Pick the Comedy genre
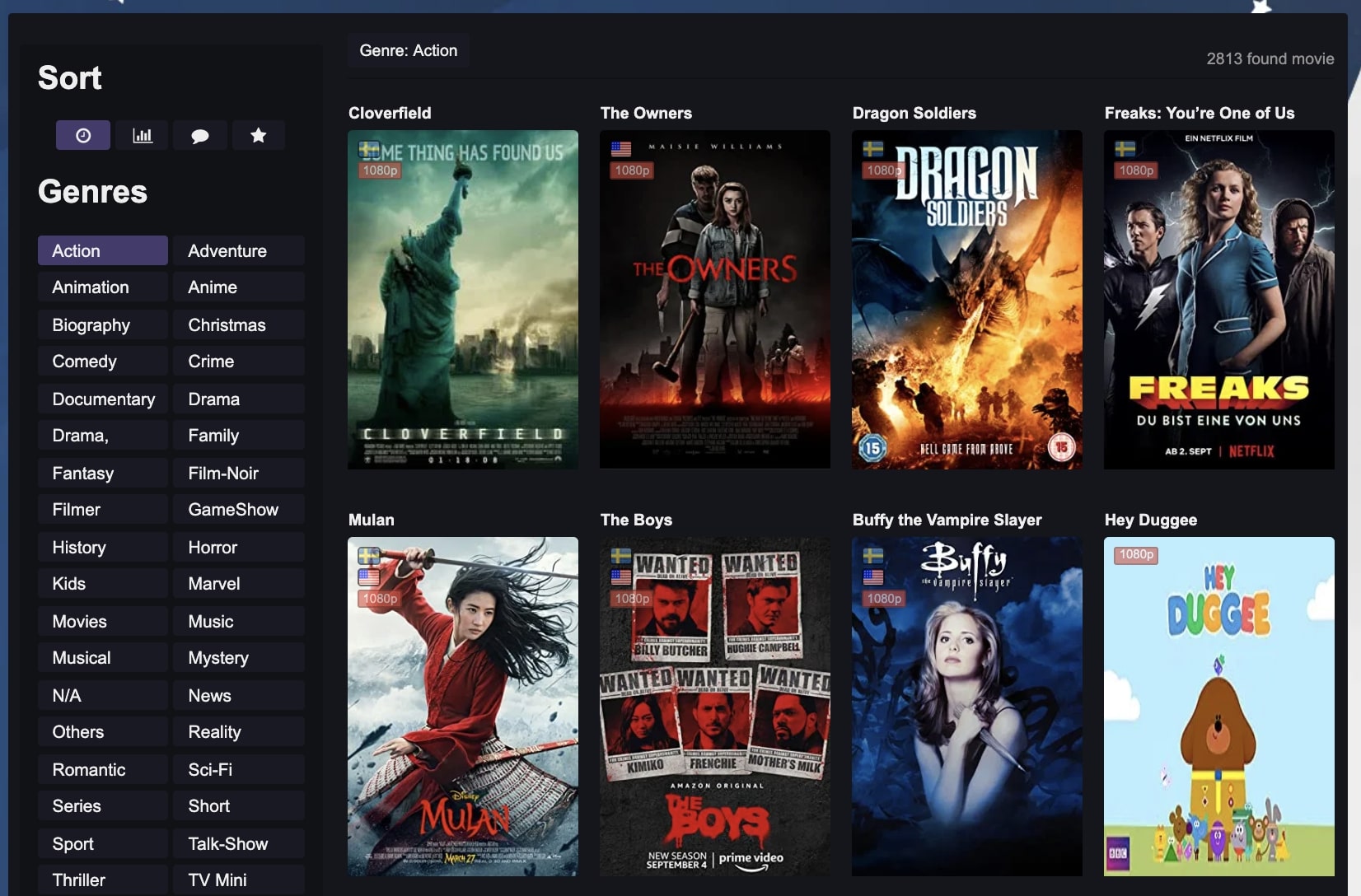Viewport: 1361px width, 896px height. [x=103, y=362]
